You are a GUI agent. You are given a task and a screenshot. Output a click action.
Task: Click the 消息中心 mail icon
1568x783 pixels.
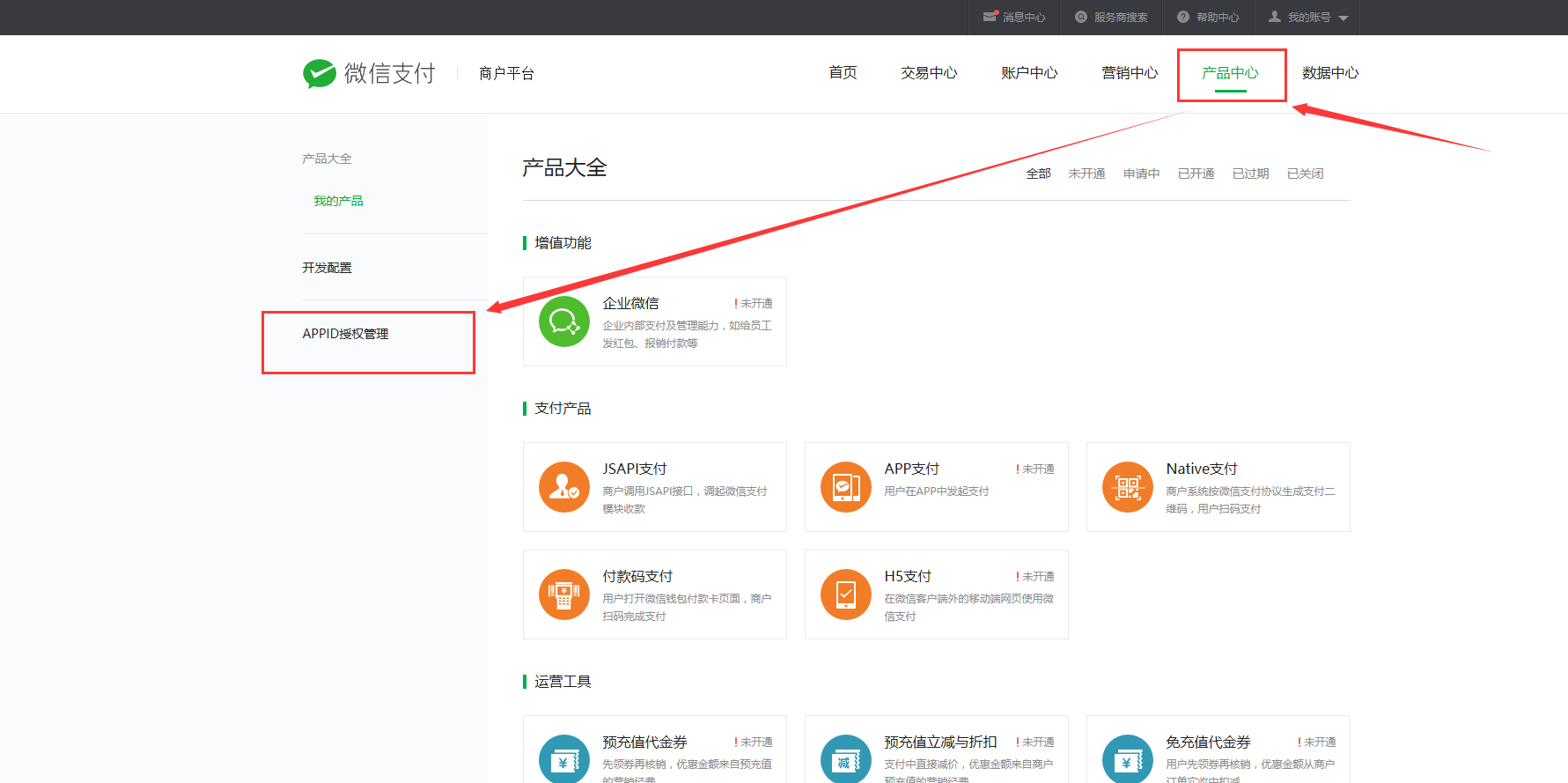[x=990, y=17]
